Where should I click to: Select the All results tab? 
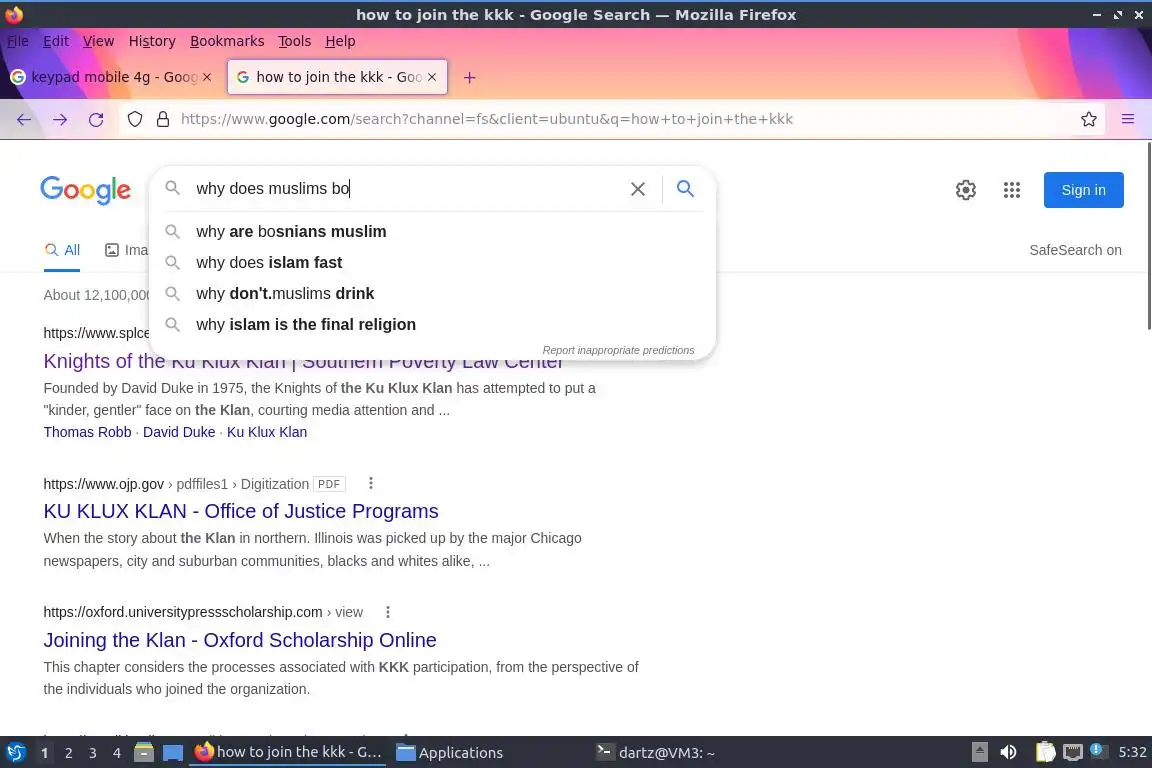tap(62, 250)
